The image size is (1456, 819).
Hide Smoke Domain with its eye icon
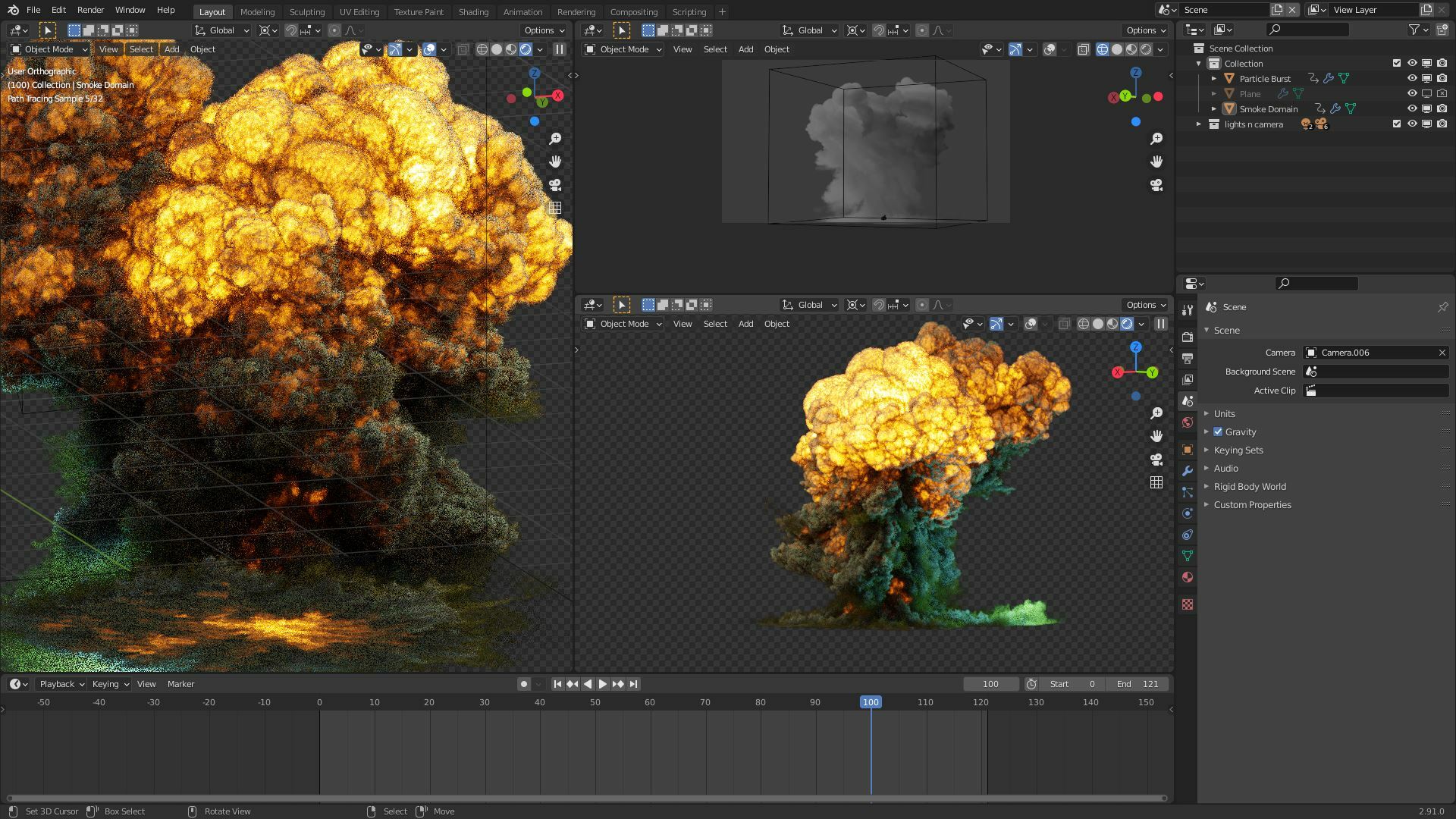point(1411,108)
